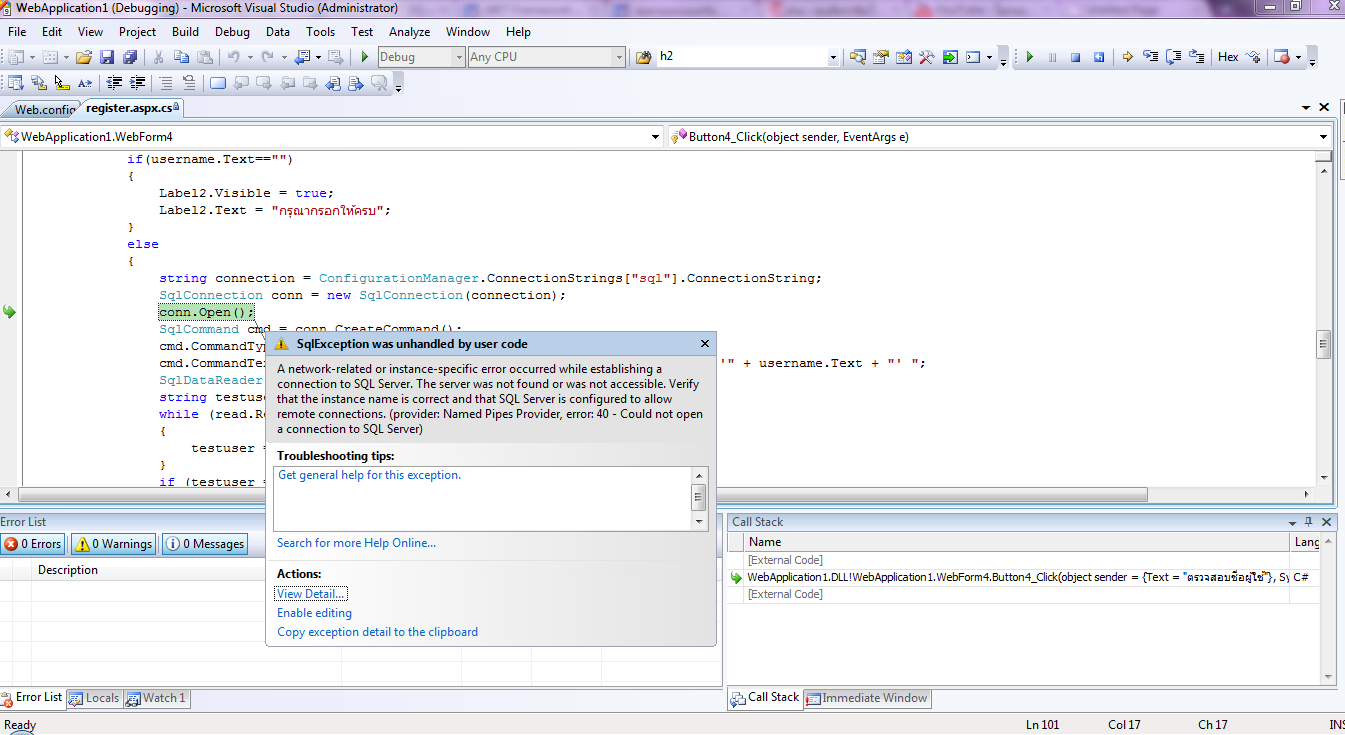Viewport: 1345px width, 735px height.
Task: Open the Debug menu
Action: (x=232, y=32)
